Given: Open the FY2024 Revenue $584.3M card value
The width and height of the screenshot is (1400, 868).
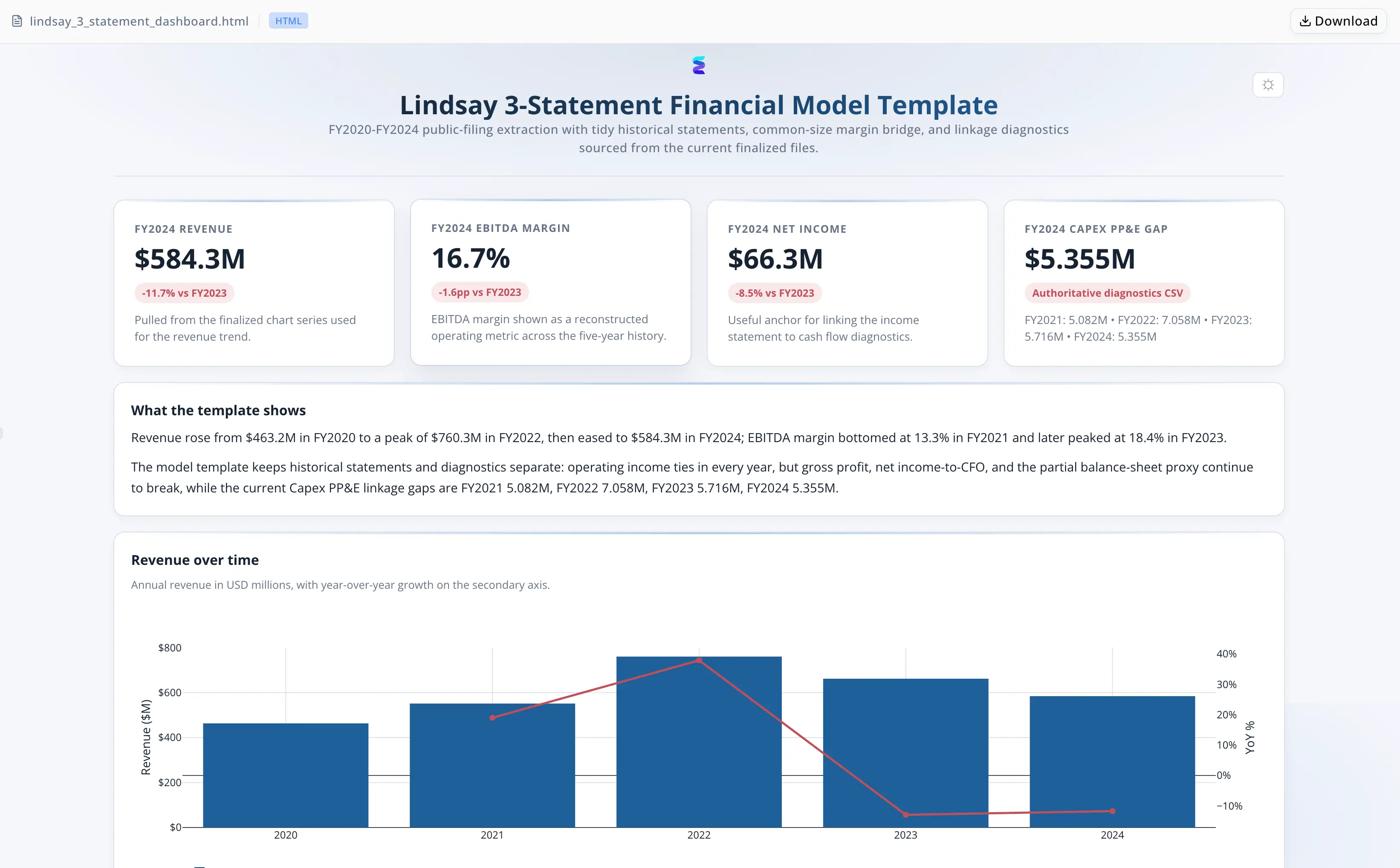Looking at the screenshot, I should [189, 259].
